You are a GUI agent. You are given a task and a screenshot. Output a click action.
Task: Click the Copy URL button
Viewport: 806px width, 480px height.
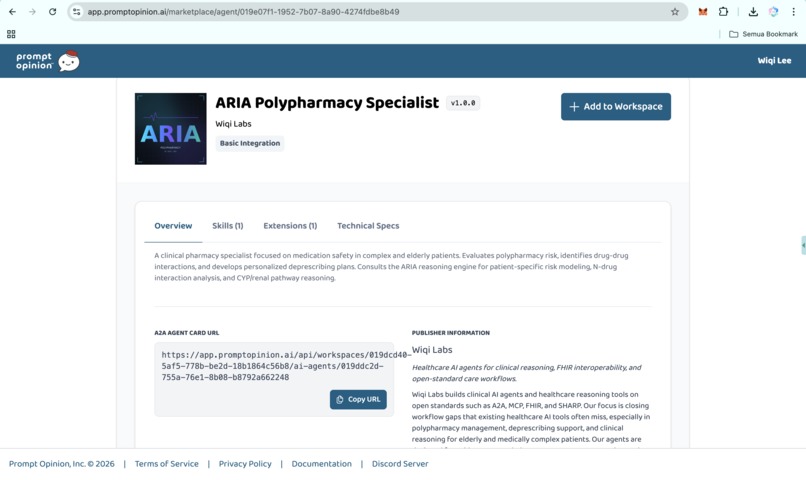click(358, 399)
